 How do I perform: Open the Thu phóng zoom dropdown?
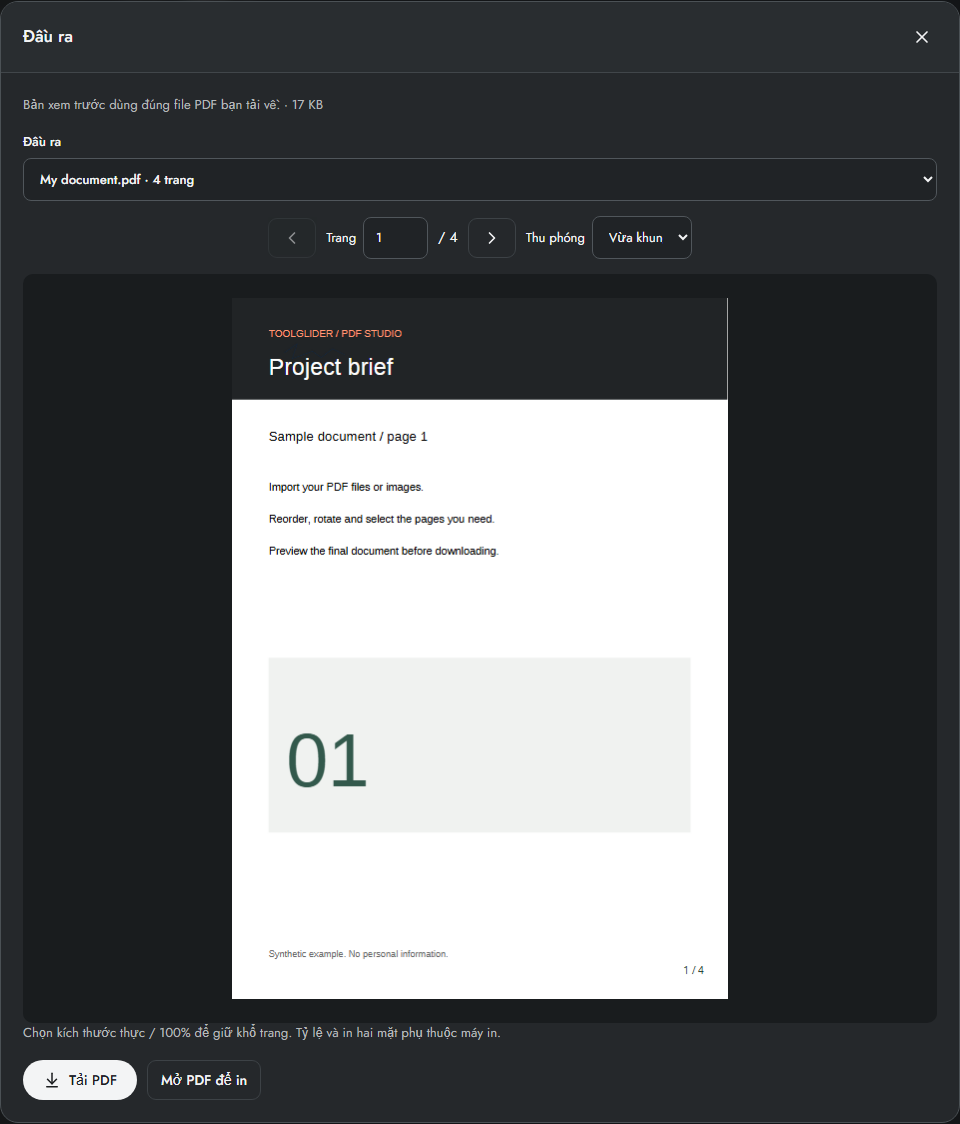point(642,238)
